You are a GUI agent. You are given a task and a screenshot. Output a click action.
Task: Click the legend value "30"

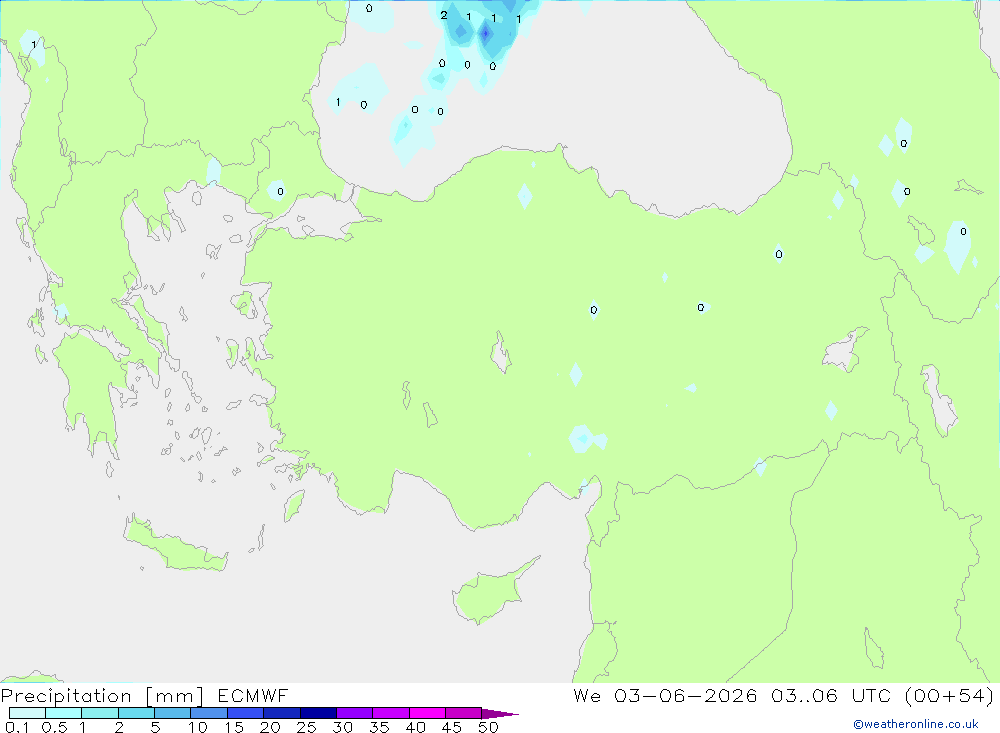(342, 727)
